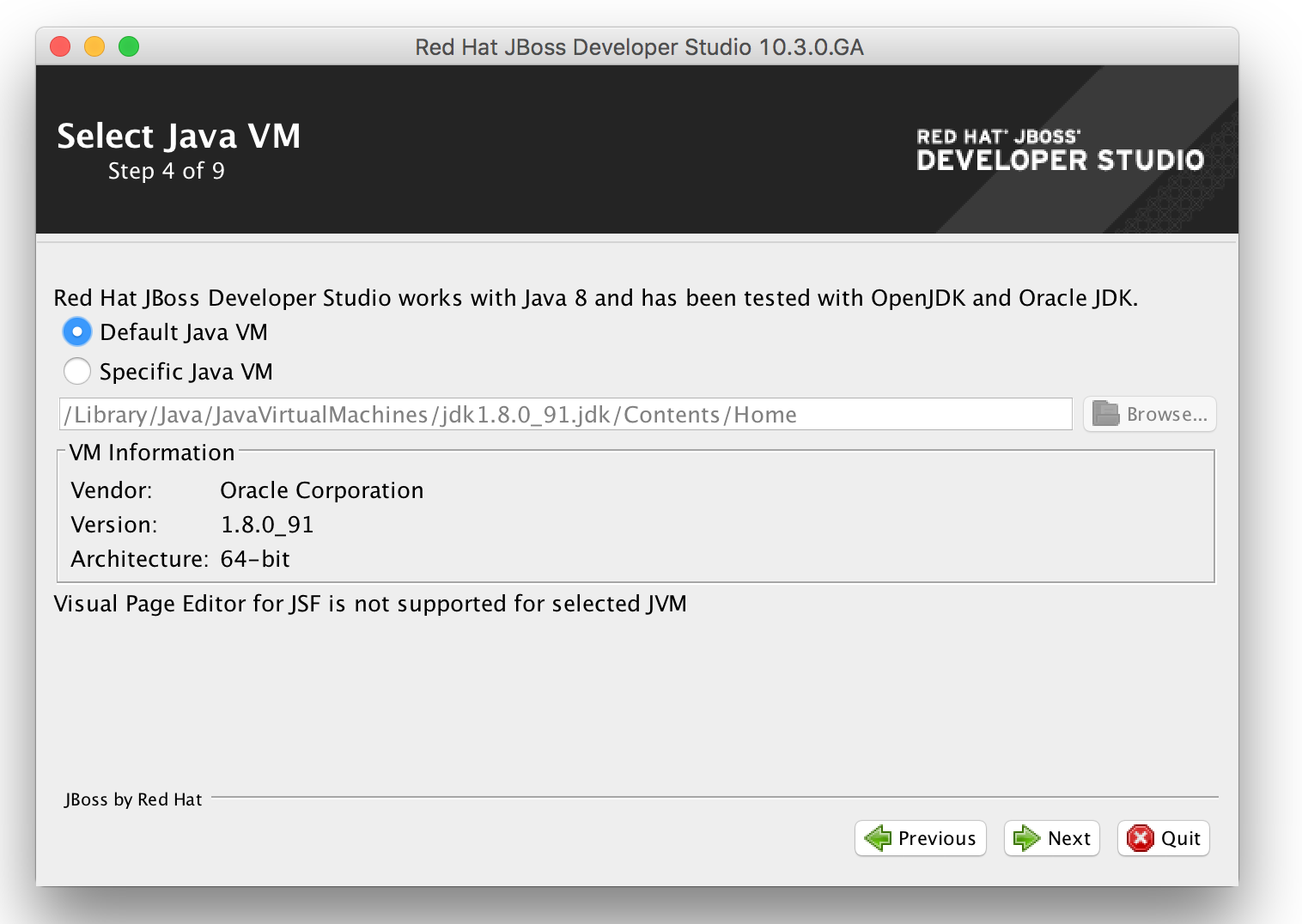
Task: Click the JSF not supported warning text
Action: (x=370, y=604)
